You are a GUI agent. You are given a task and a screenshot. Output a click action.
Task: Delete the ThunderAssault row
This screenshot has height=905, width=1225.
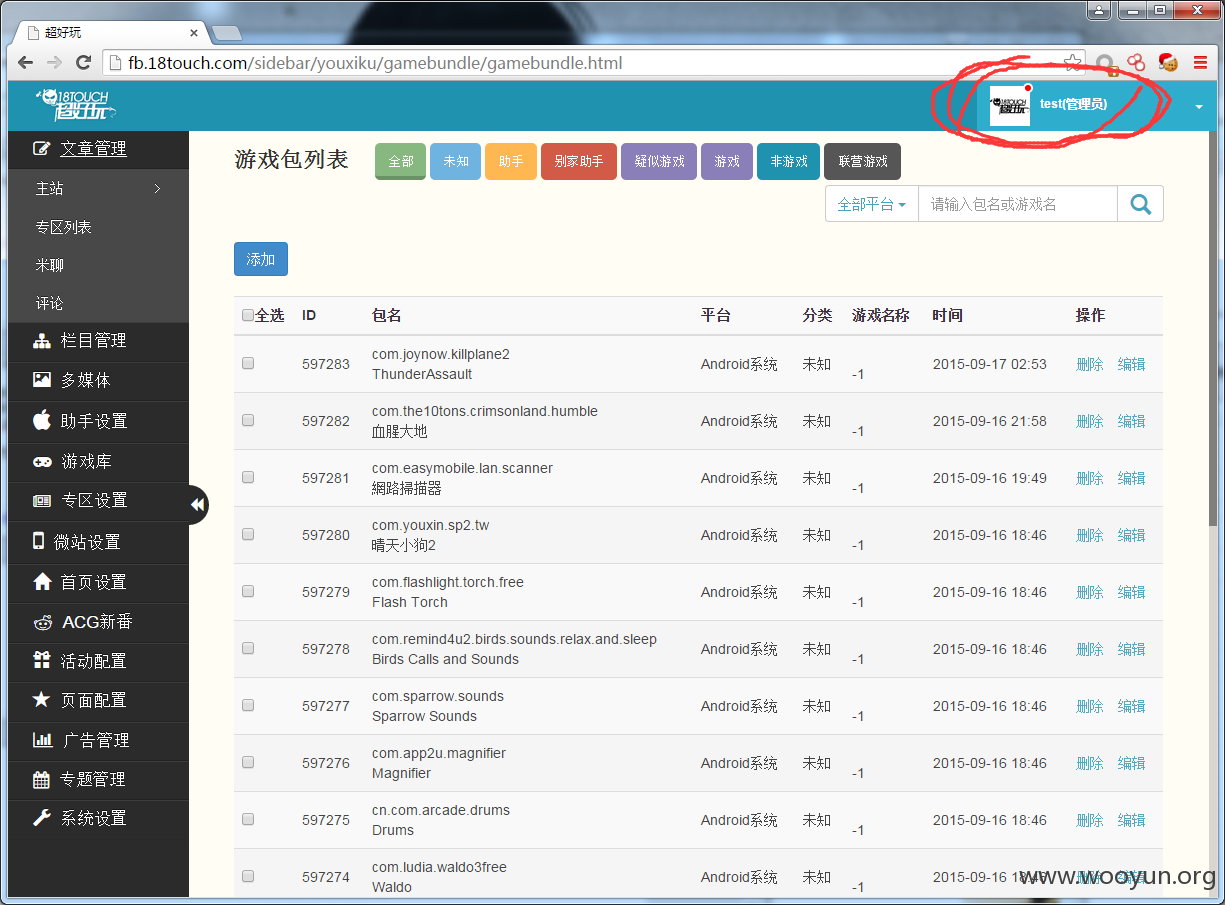click(x=1089, y=364)
